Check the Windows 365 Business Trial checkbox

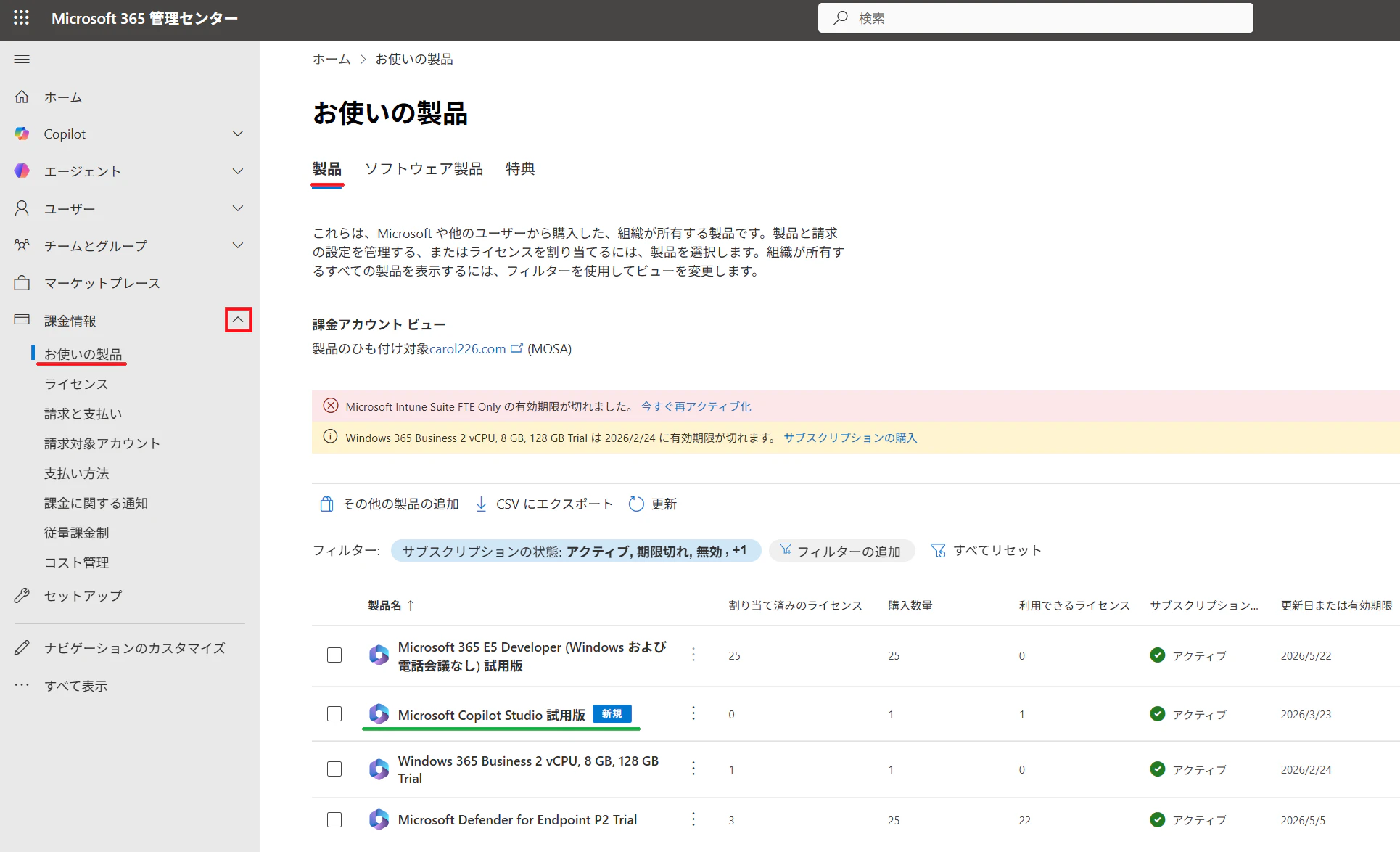click(334, 769)
